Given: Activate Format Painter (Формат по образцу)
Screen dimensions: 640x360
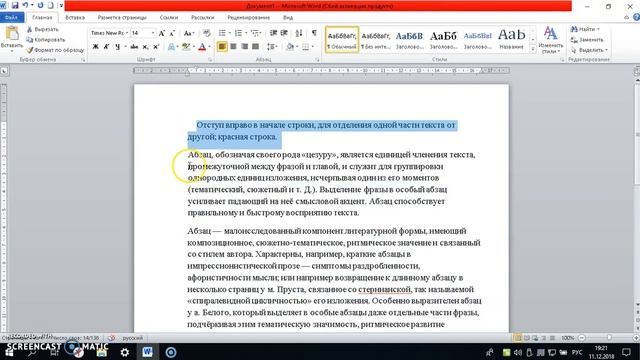Looking at the screenshot, I should point(55,50).
